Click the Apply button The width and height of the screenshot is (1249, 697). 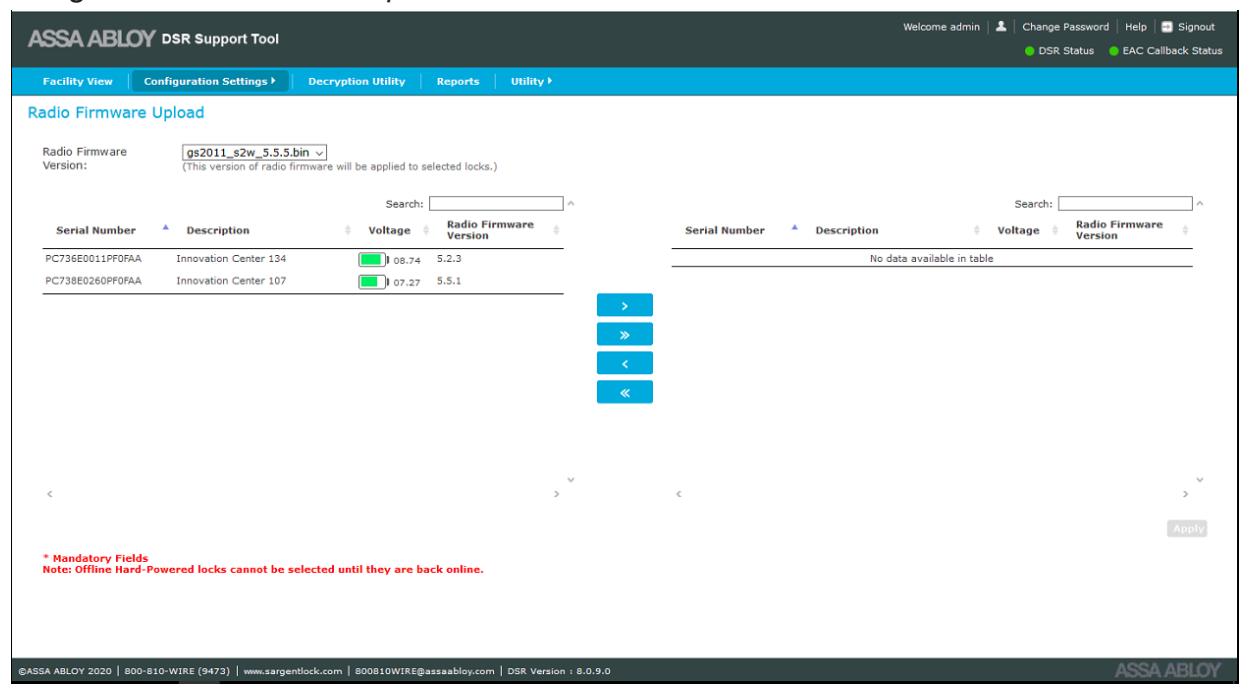coord(1187,529)
